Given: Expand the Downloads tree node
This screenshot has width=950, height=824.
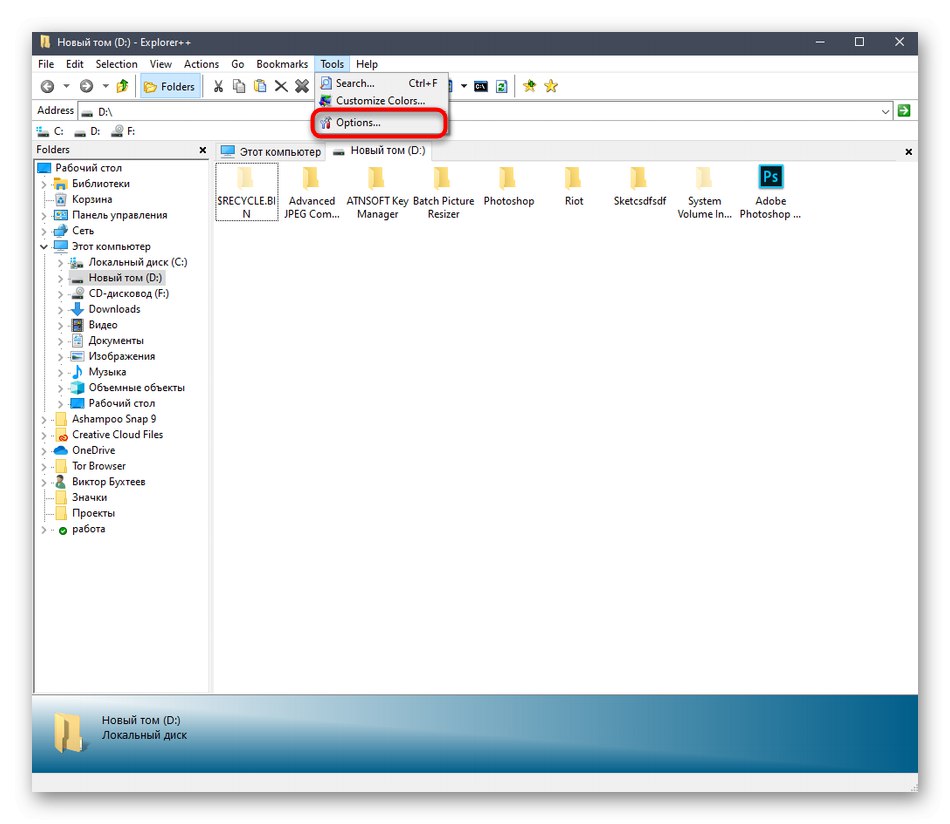Looking at the screenshot, I should [60, 310].
